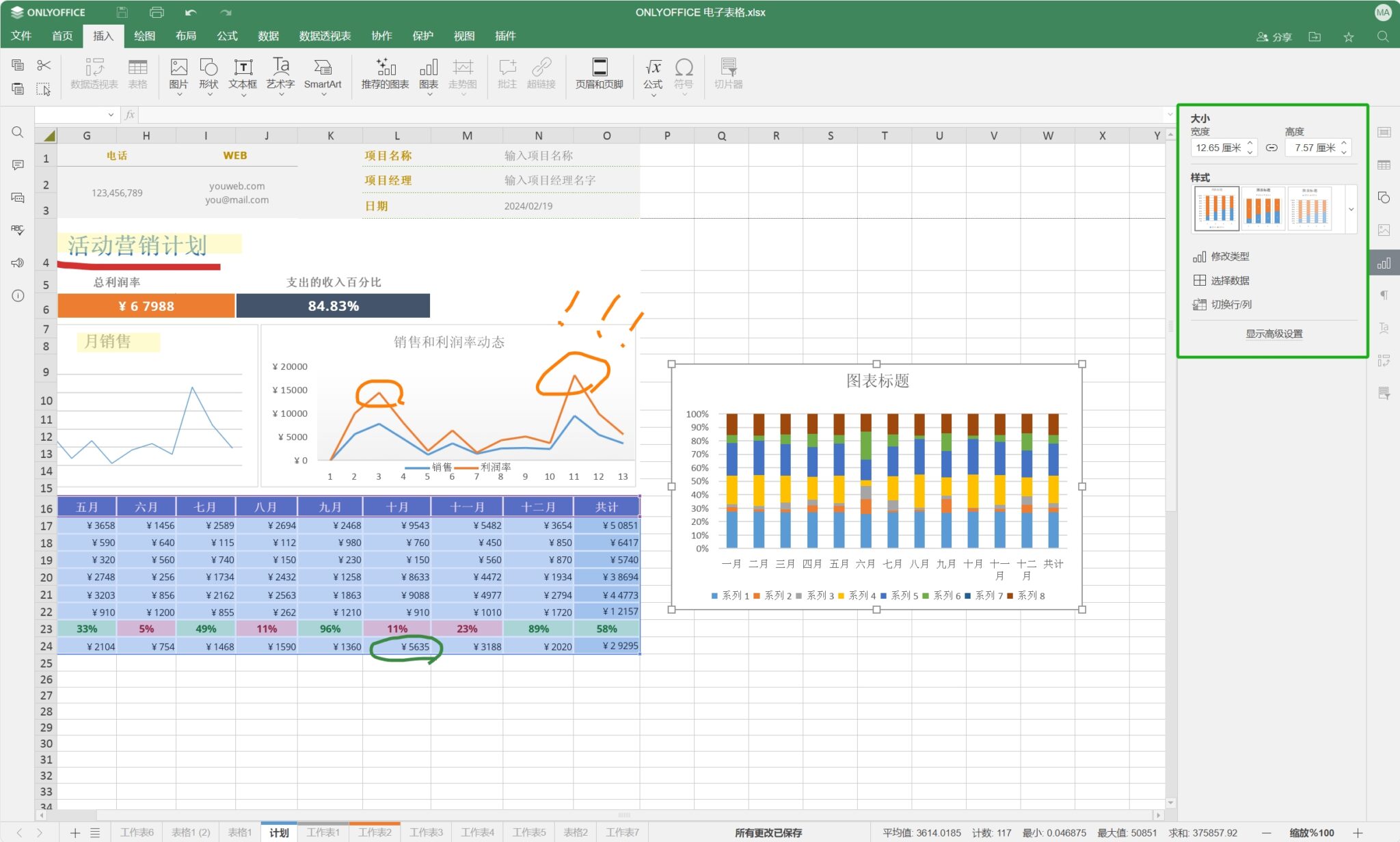Viewport: 1400px width, 842px height.
Task: Expand the 文本框 text box dropdown
Action: (x=243, y=94)
